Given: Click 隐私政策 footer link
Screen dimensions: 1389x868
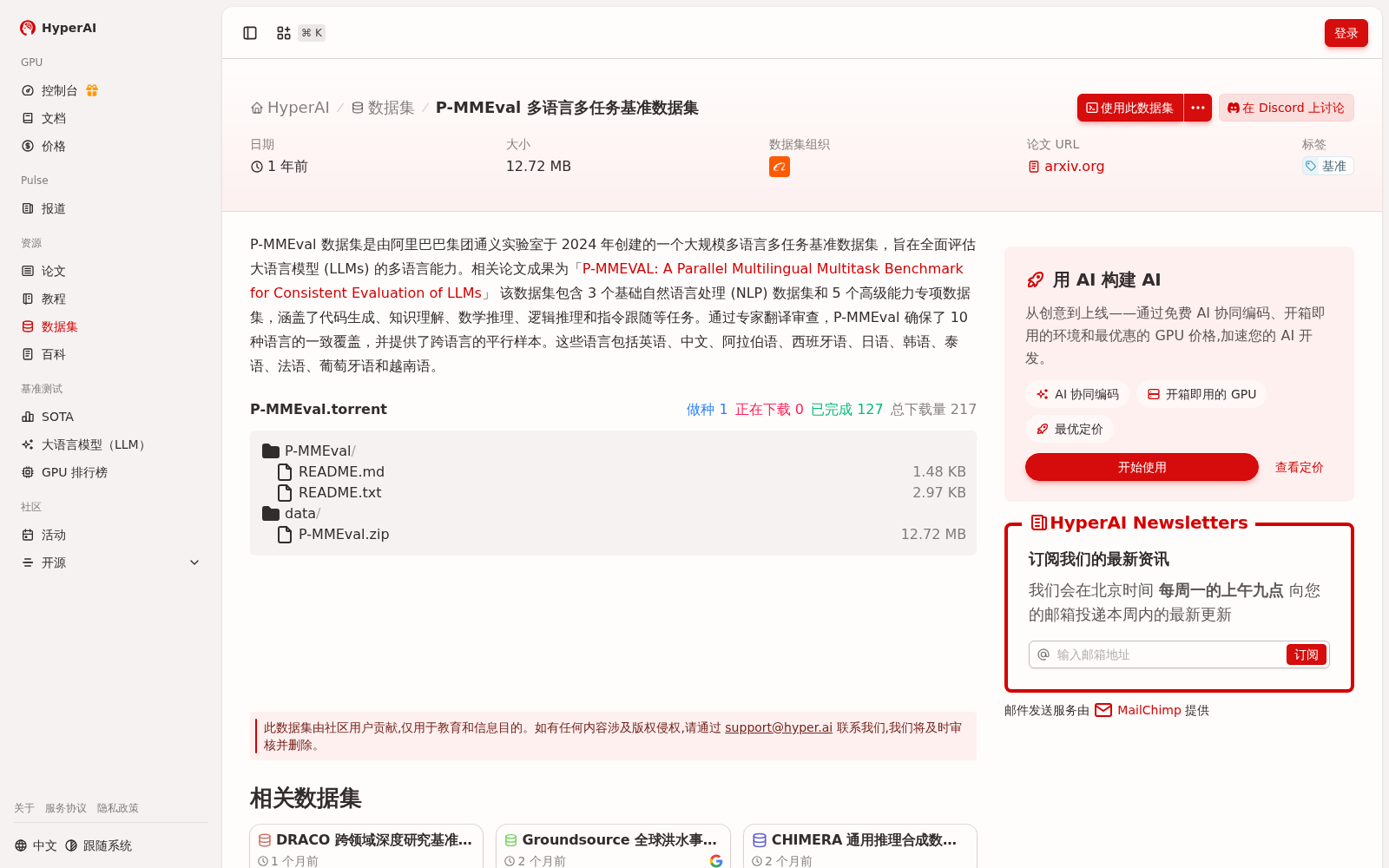Looking at the screenshot, I should click(x=118, y=808).
